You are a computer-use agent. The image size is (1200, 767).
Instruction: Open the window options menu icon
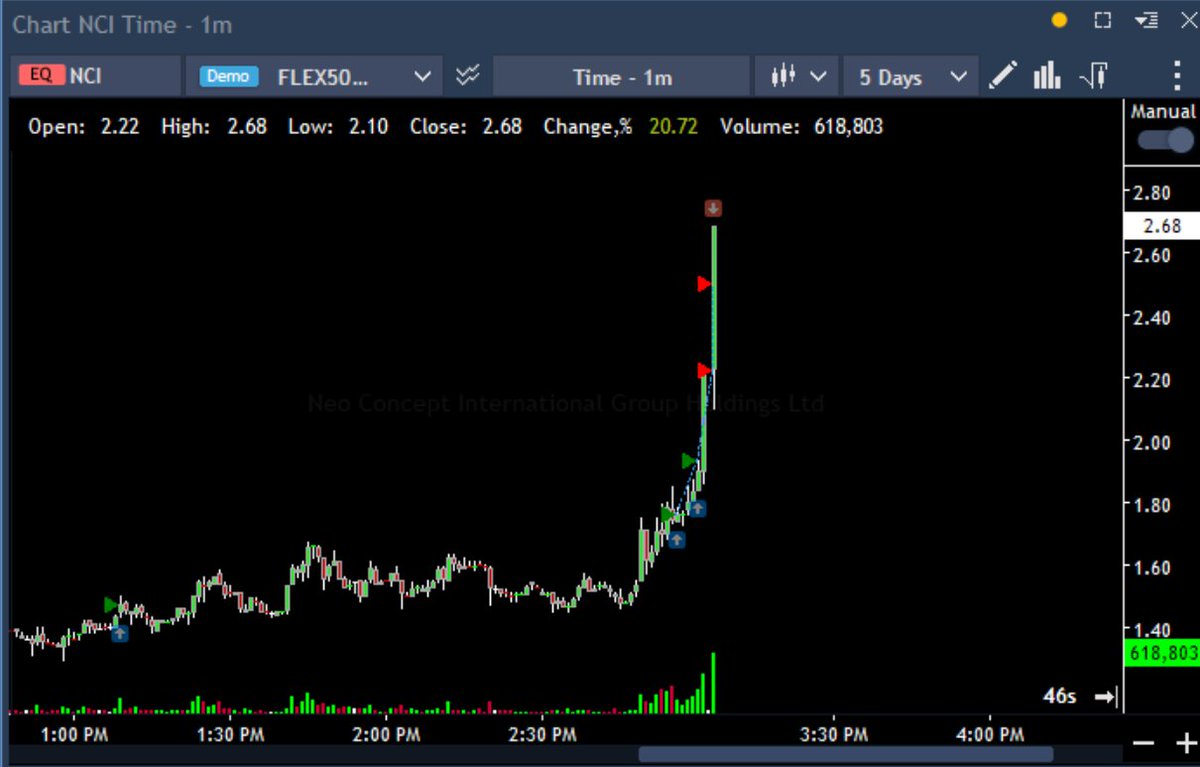point(1146,20)
